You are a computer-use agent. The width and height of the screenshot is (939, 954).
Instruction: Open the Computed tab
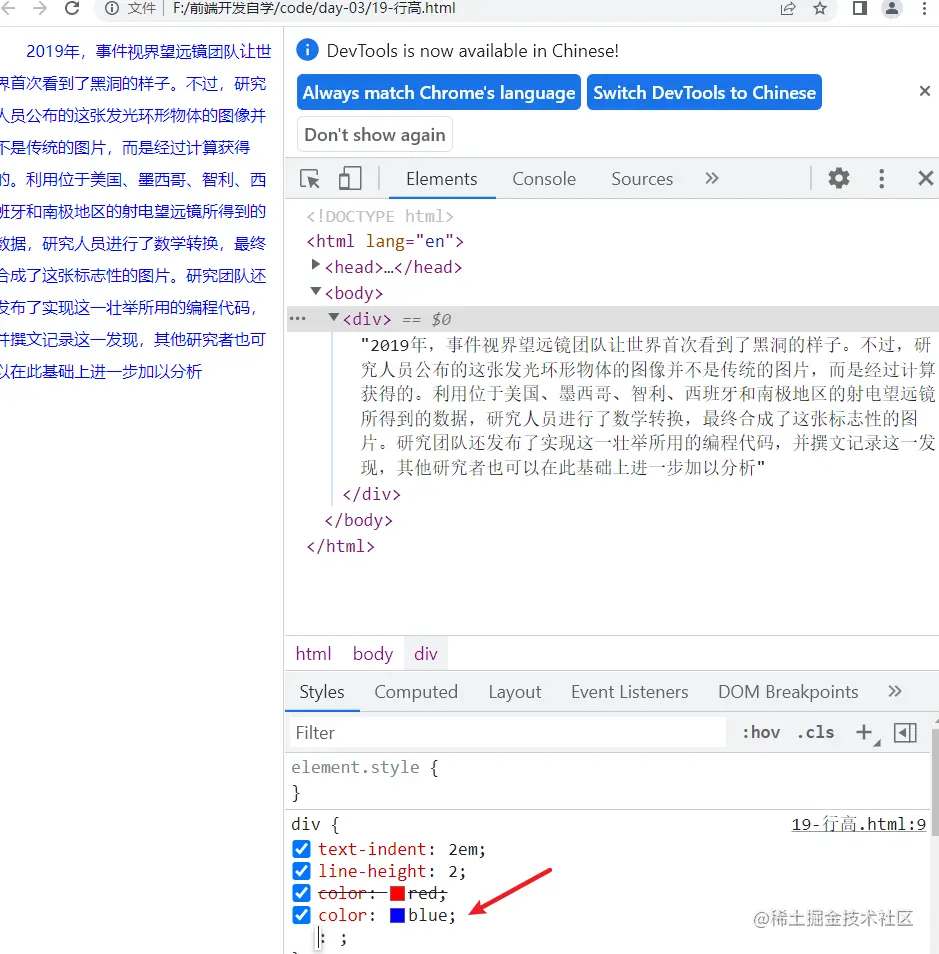(x=416, y=692)
